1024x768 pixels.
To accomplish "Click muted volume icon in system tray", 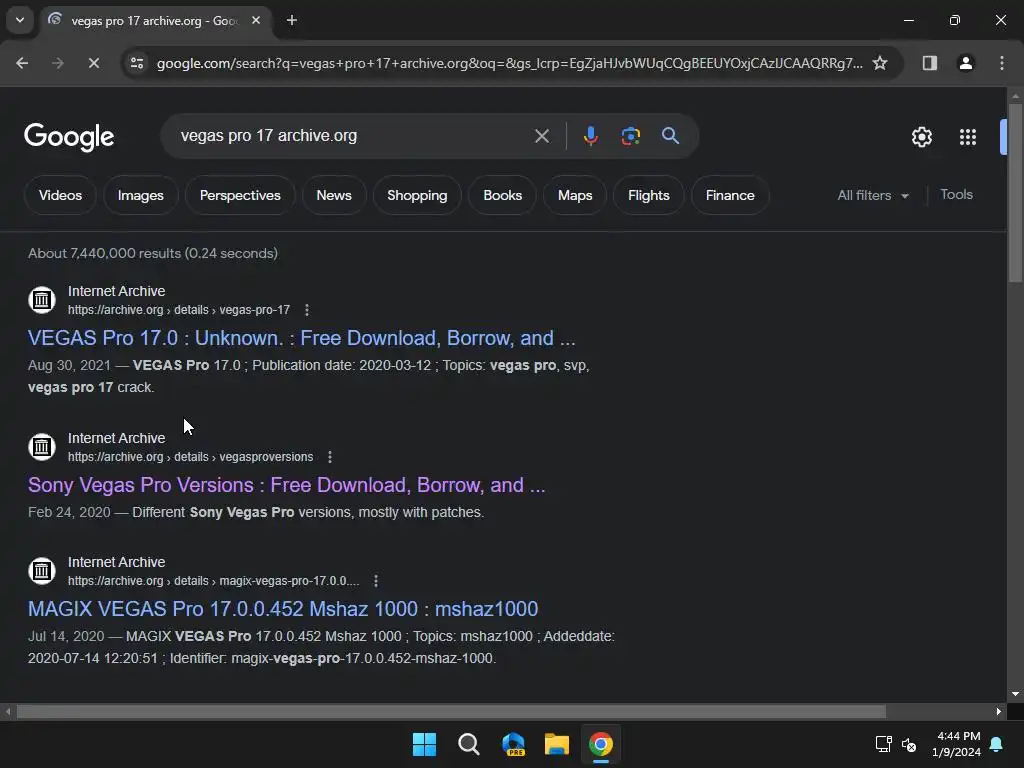I will pyautogui.click(x=908, y=744).
